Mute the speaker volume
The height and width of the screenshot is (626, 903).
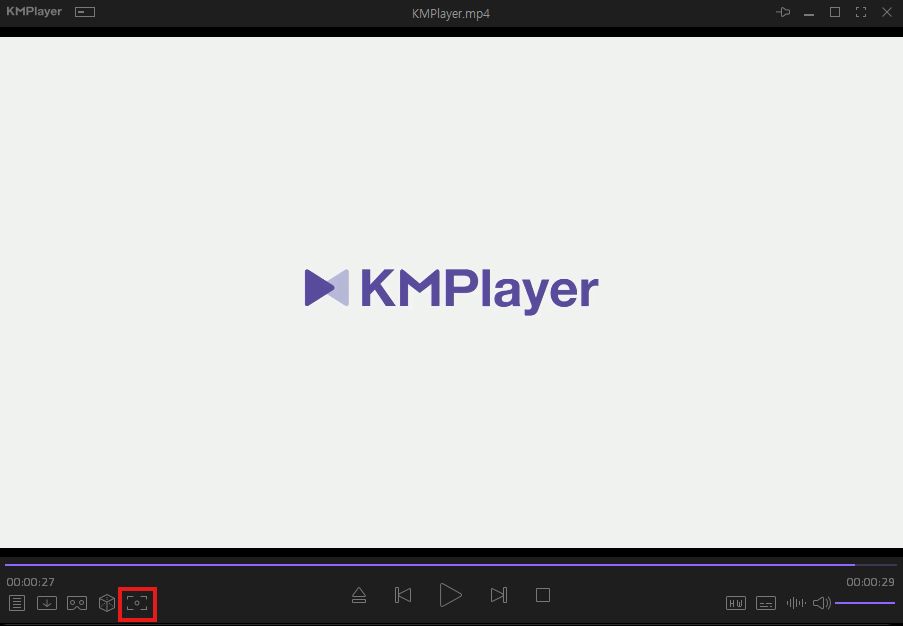pyautogui.click(x=822, y=603)
